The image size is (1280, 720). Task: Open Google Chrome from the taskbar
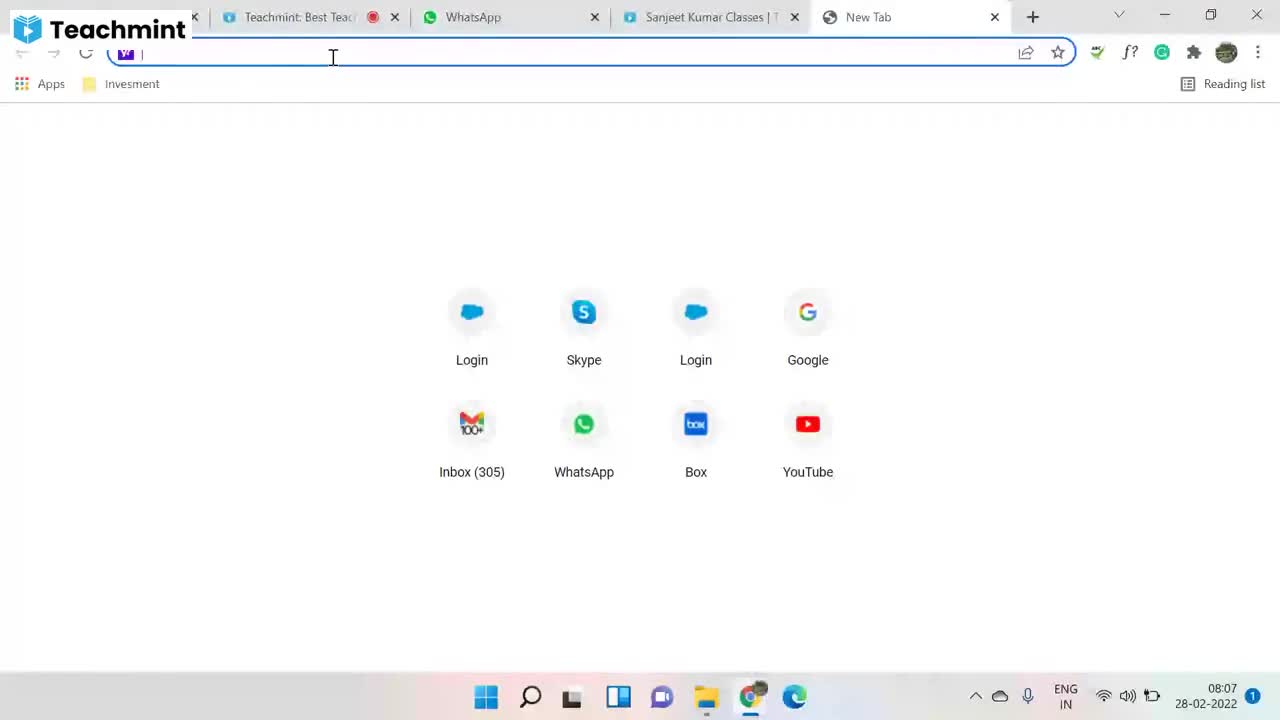click(x=751, y=697)
